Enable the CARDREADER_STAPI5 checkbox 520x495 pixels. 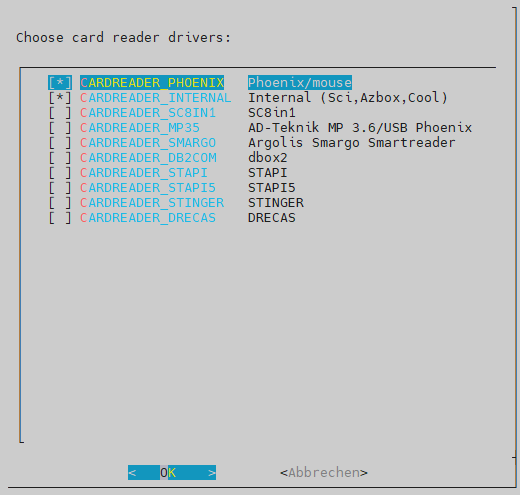click(x=60, y=188)
